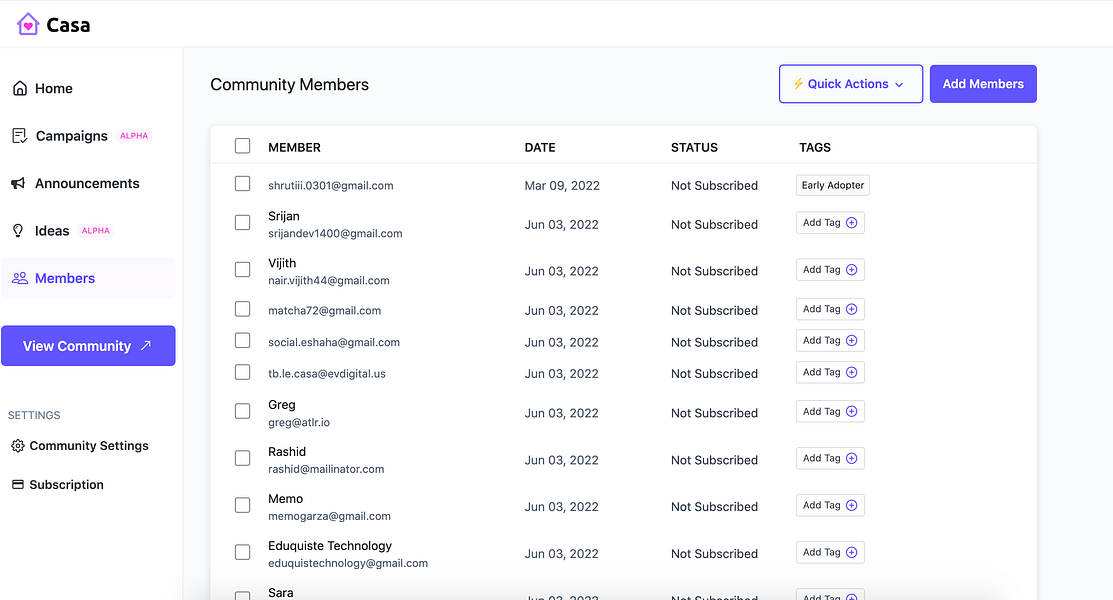Click the Add Members button
This screenshot has height=600, width=1113.
982,84
